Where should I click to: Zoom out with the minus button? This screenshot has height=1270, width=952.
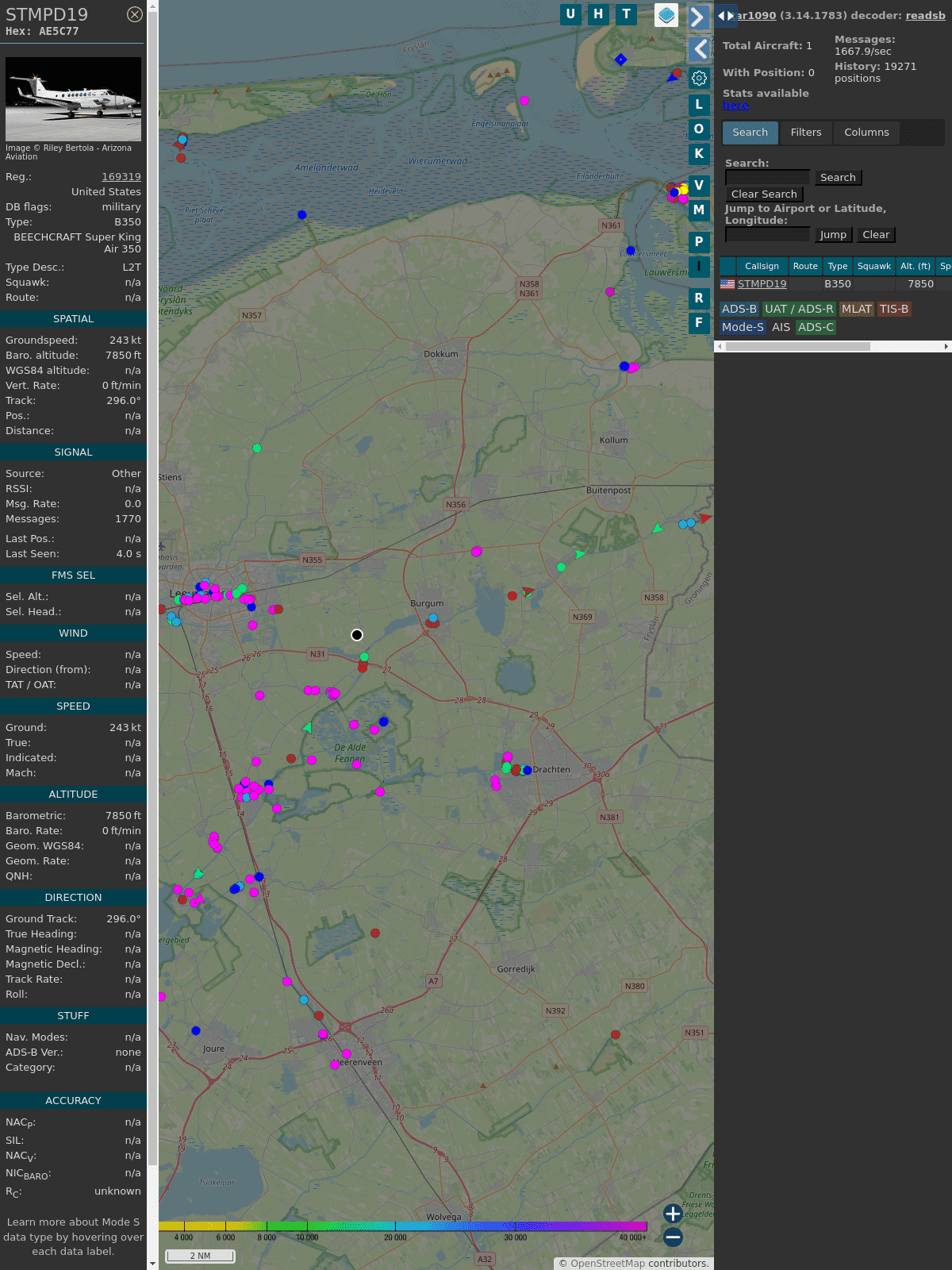point(673,1237)
